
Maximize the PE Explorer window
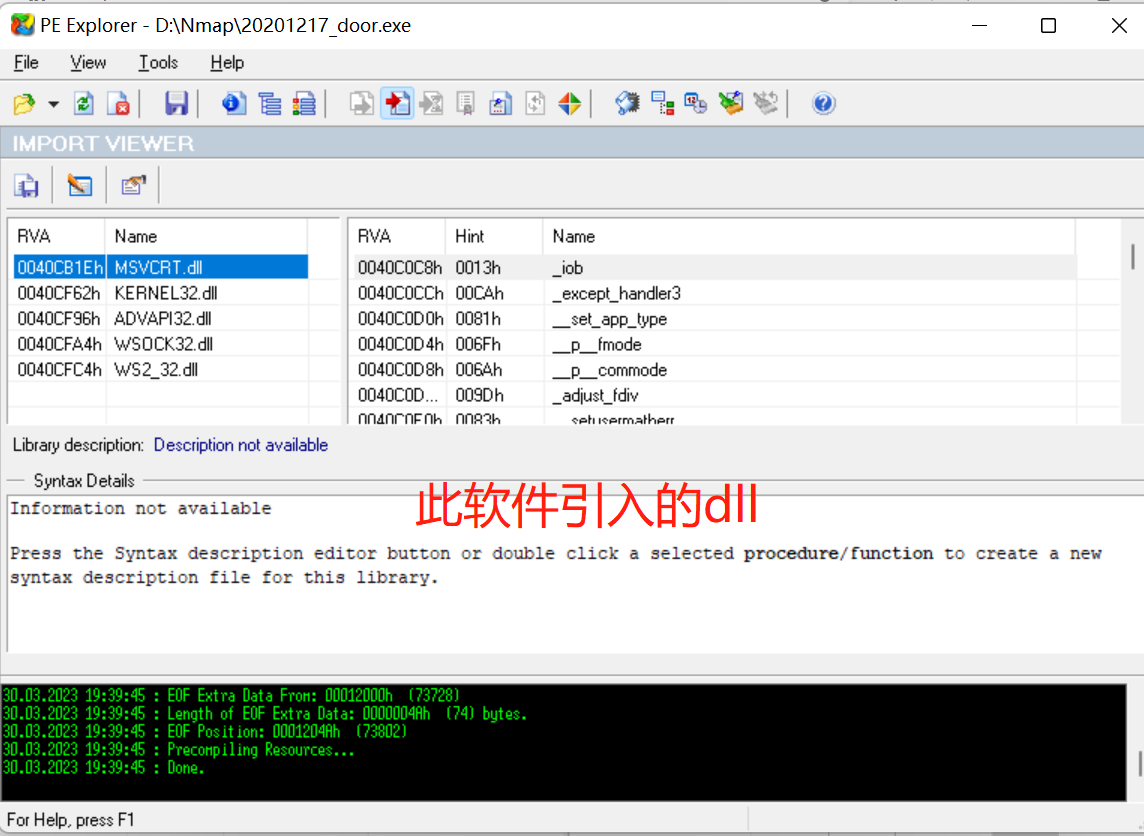[1048, 26]
